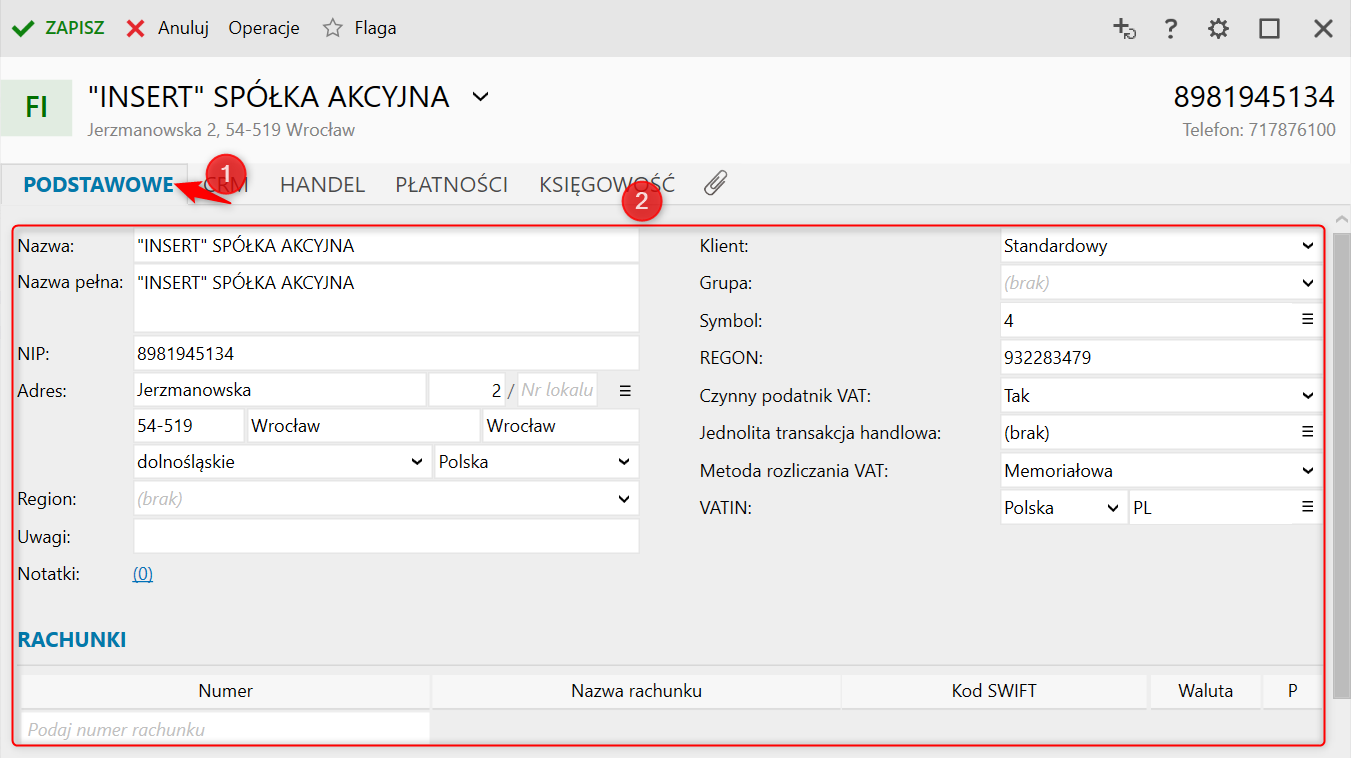Open help with the question mark icon
This screenshot has width=1351, height=758.
[x=1171, y=29]
